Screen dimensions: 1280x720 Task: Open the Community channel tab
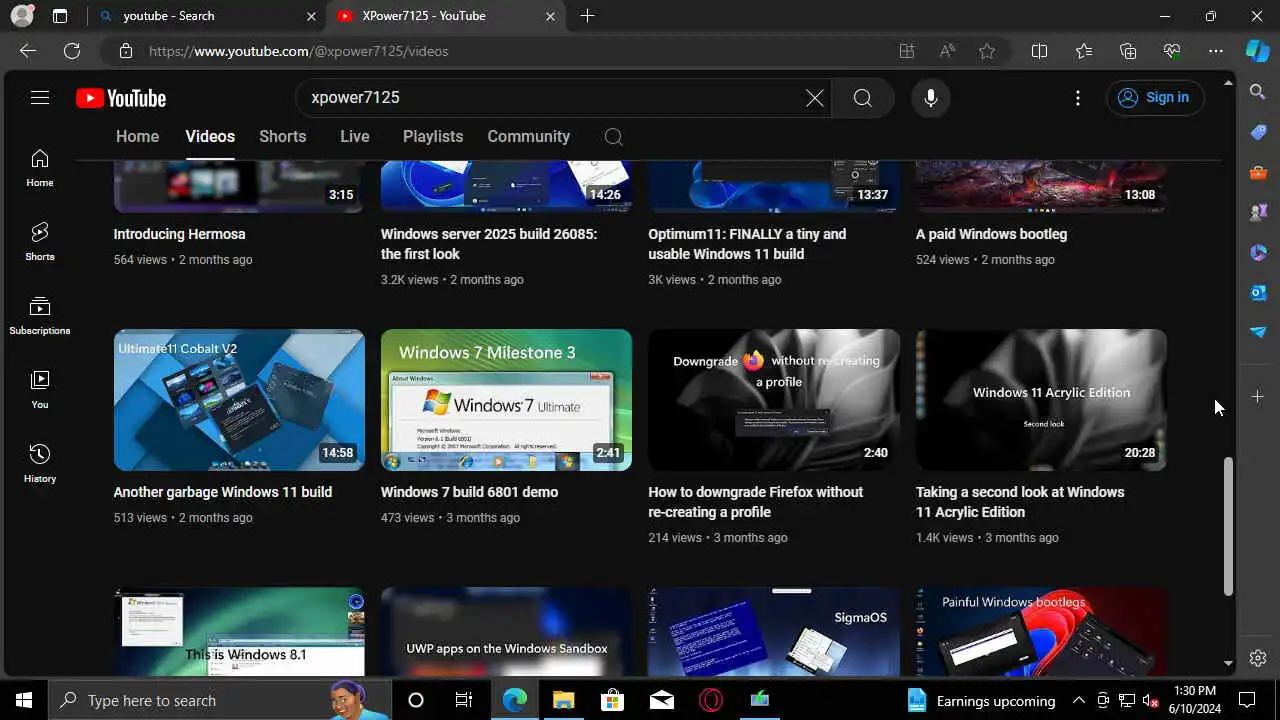point(529,137)
